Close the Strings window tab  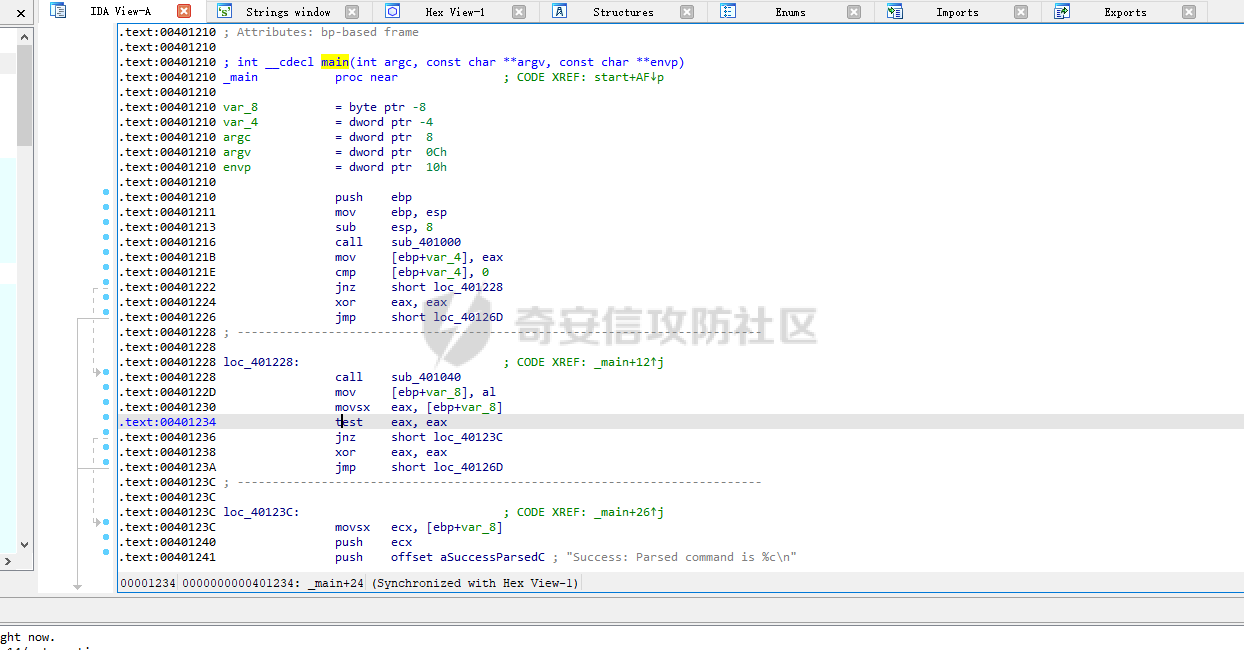tap(352, 12)
